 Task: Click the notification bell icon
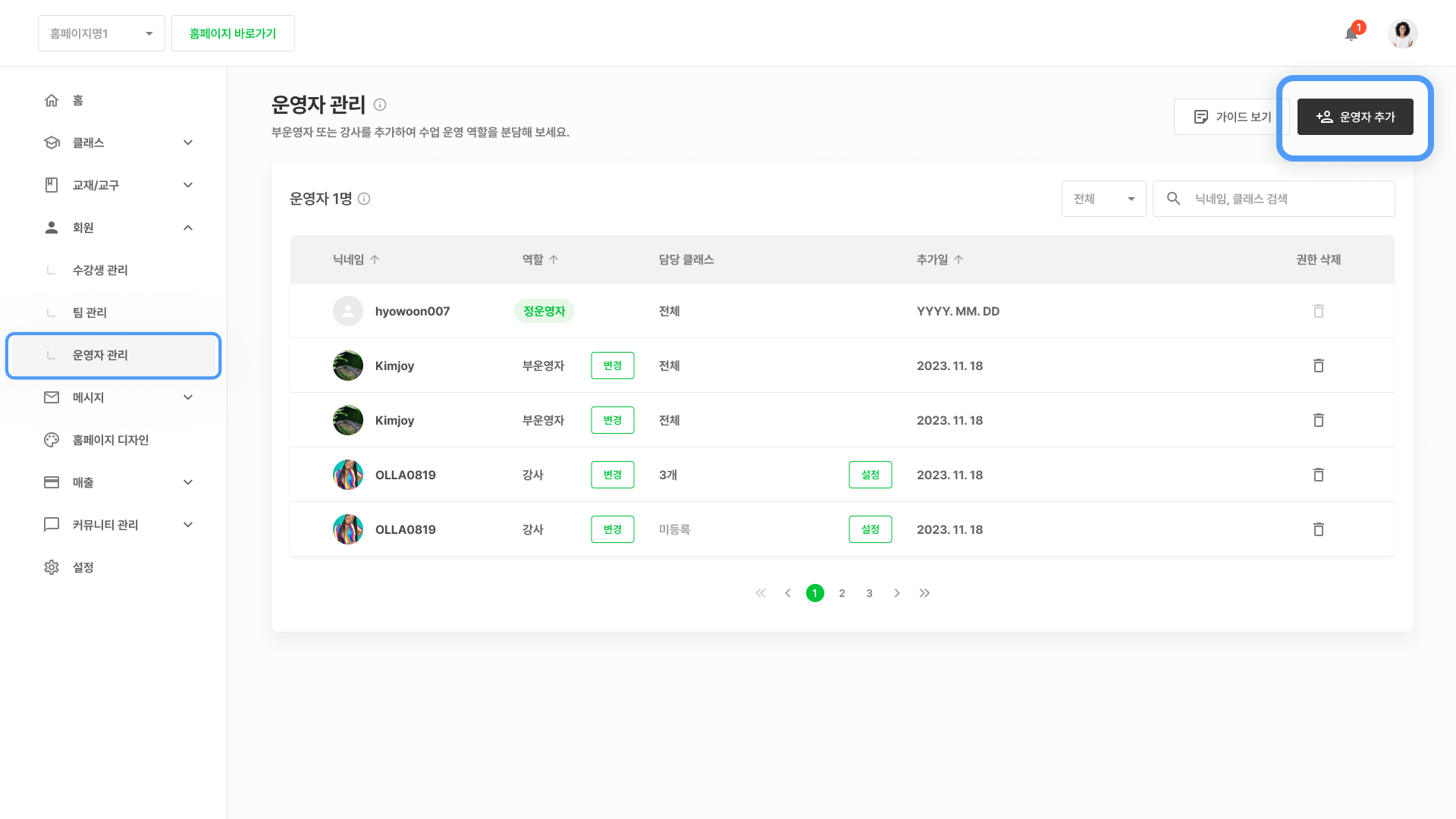1351,34
